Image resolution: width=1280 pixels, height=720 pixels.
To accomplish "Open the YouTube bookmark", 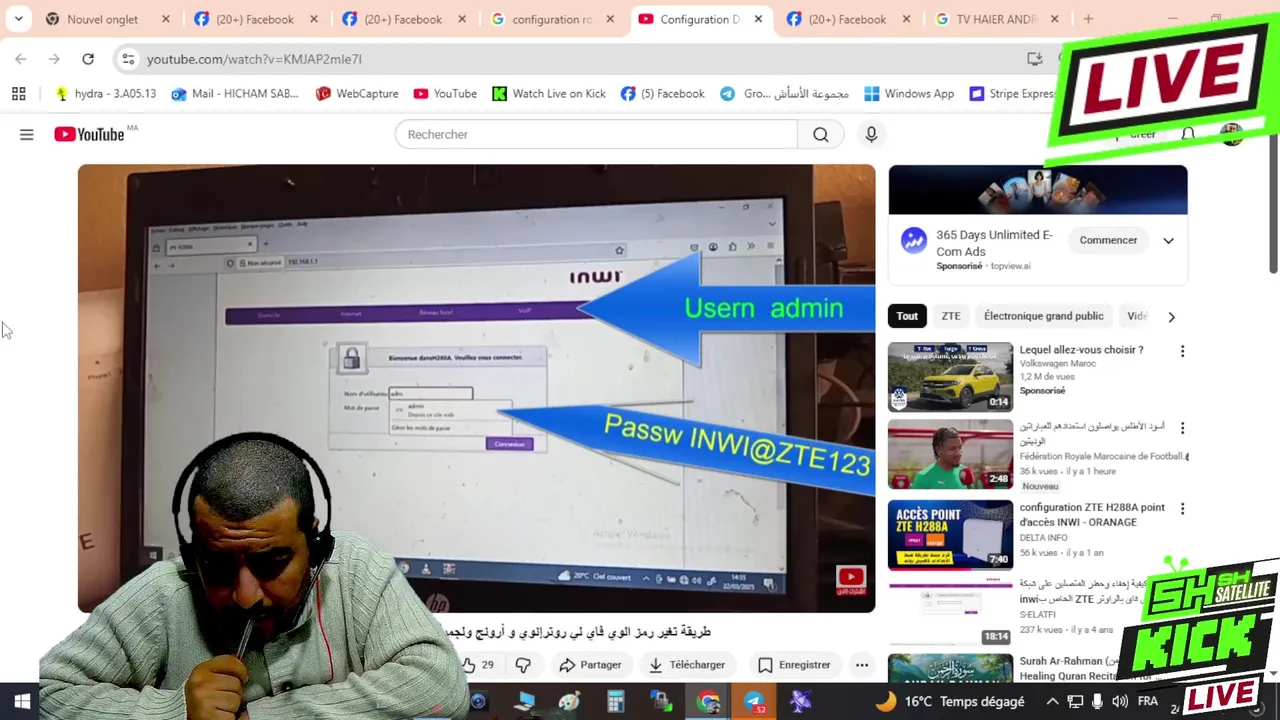I will click(445, 93).
